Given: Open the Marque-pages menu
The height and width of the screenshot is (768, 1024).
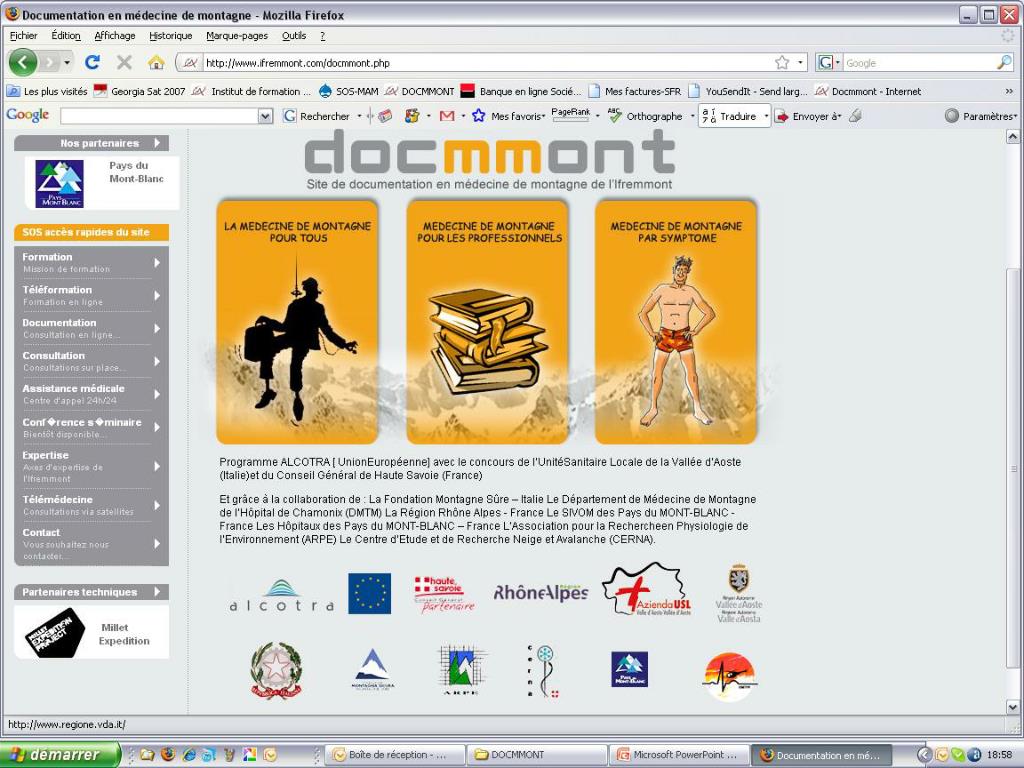Looking at the screenshot, I should point(237,35).
